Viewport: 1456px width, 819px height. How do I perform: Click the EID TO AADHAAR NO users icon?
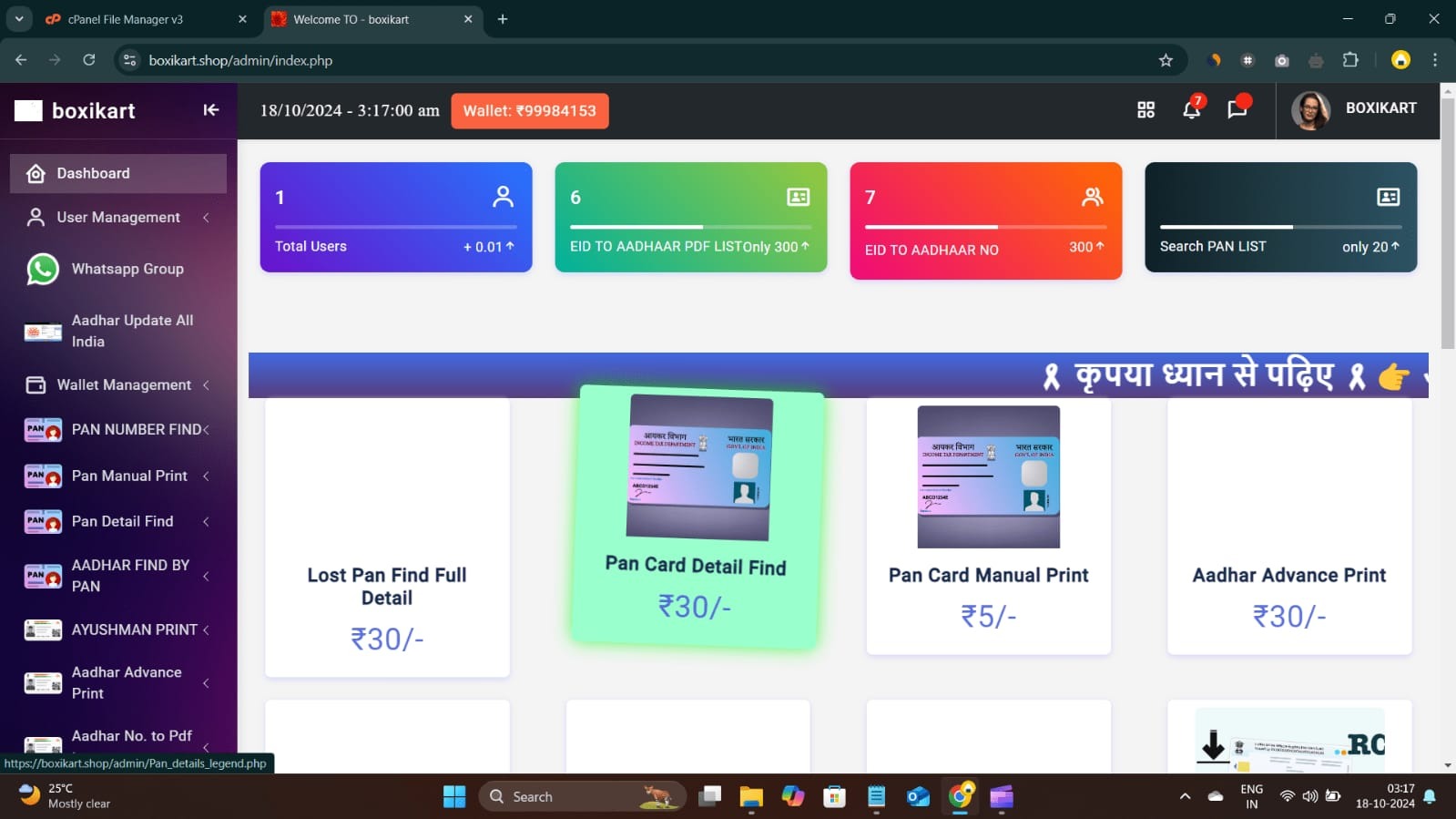1093,197
